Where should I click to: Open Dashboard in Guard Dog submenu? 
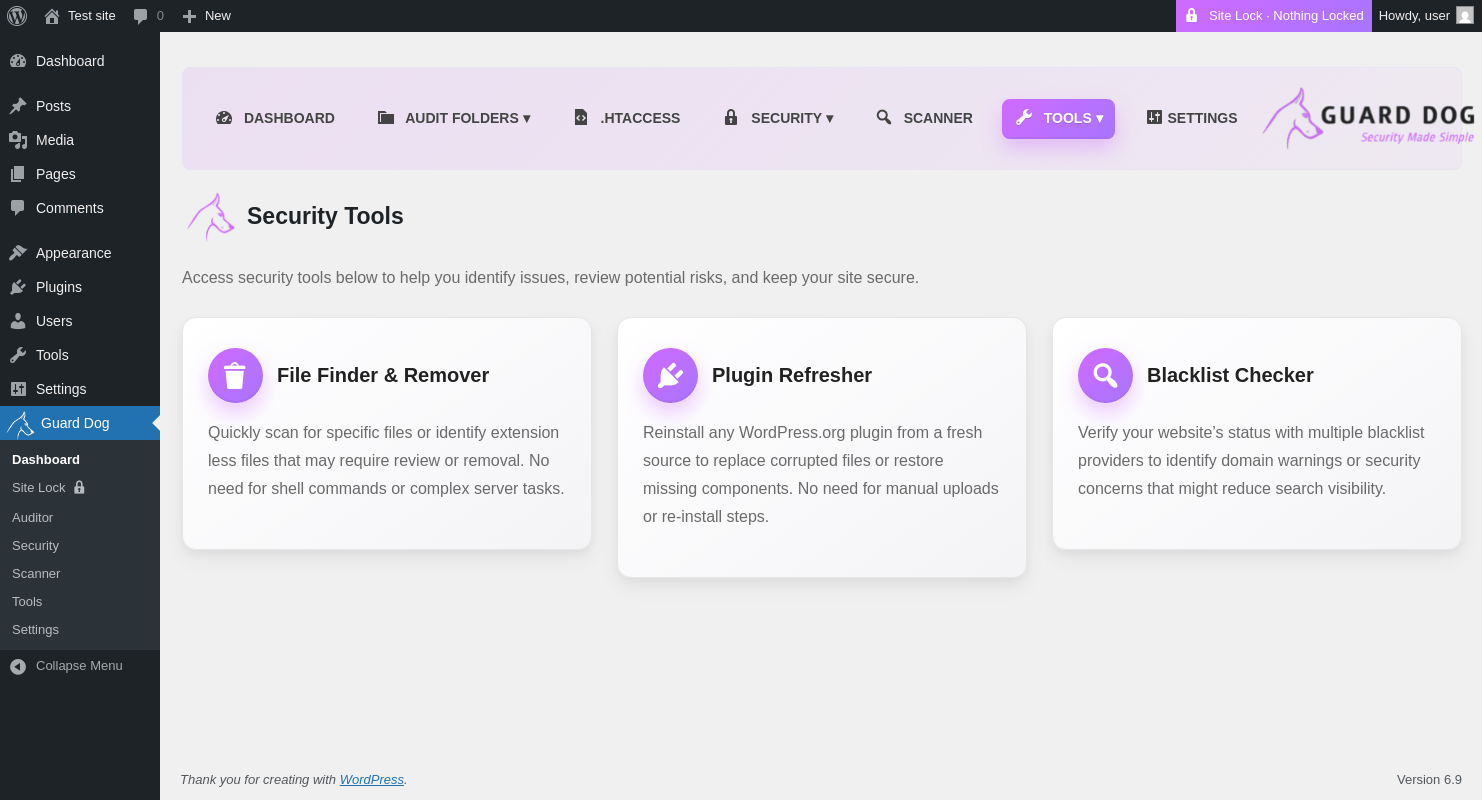click(x=80, y=460)
